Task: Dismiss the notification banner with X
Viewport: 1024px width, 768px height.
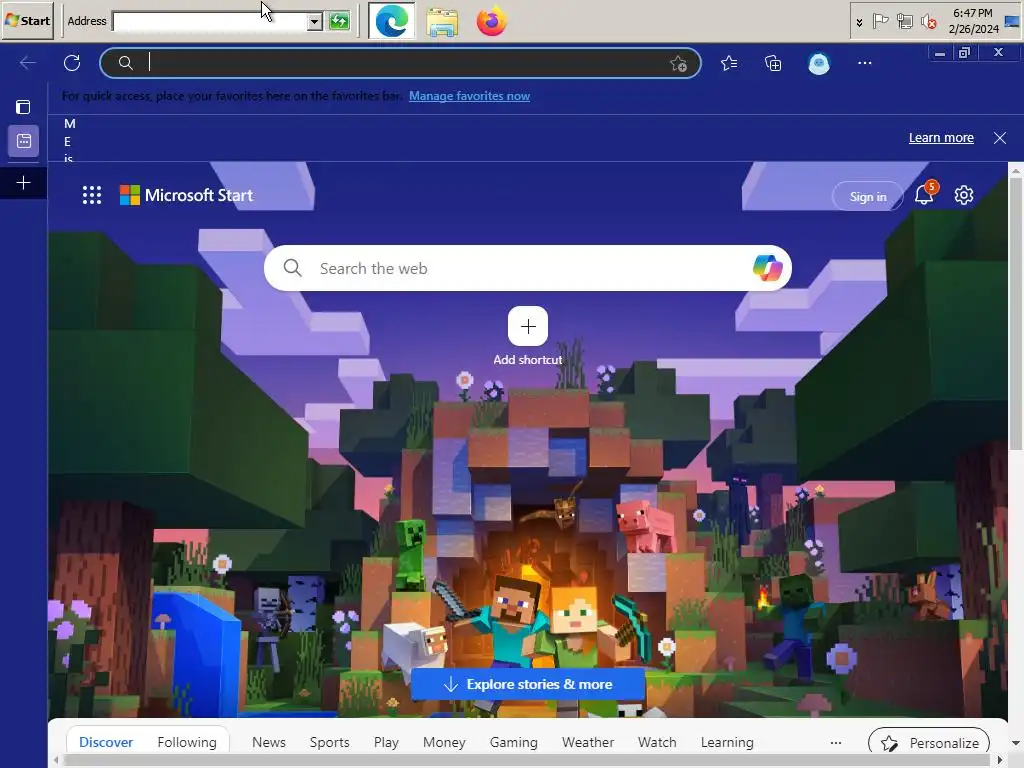Action: click(x=999, y=138)
